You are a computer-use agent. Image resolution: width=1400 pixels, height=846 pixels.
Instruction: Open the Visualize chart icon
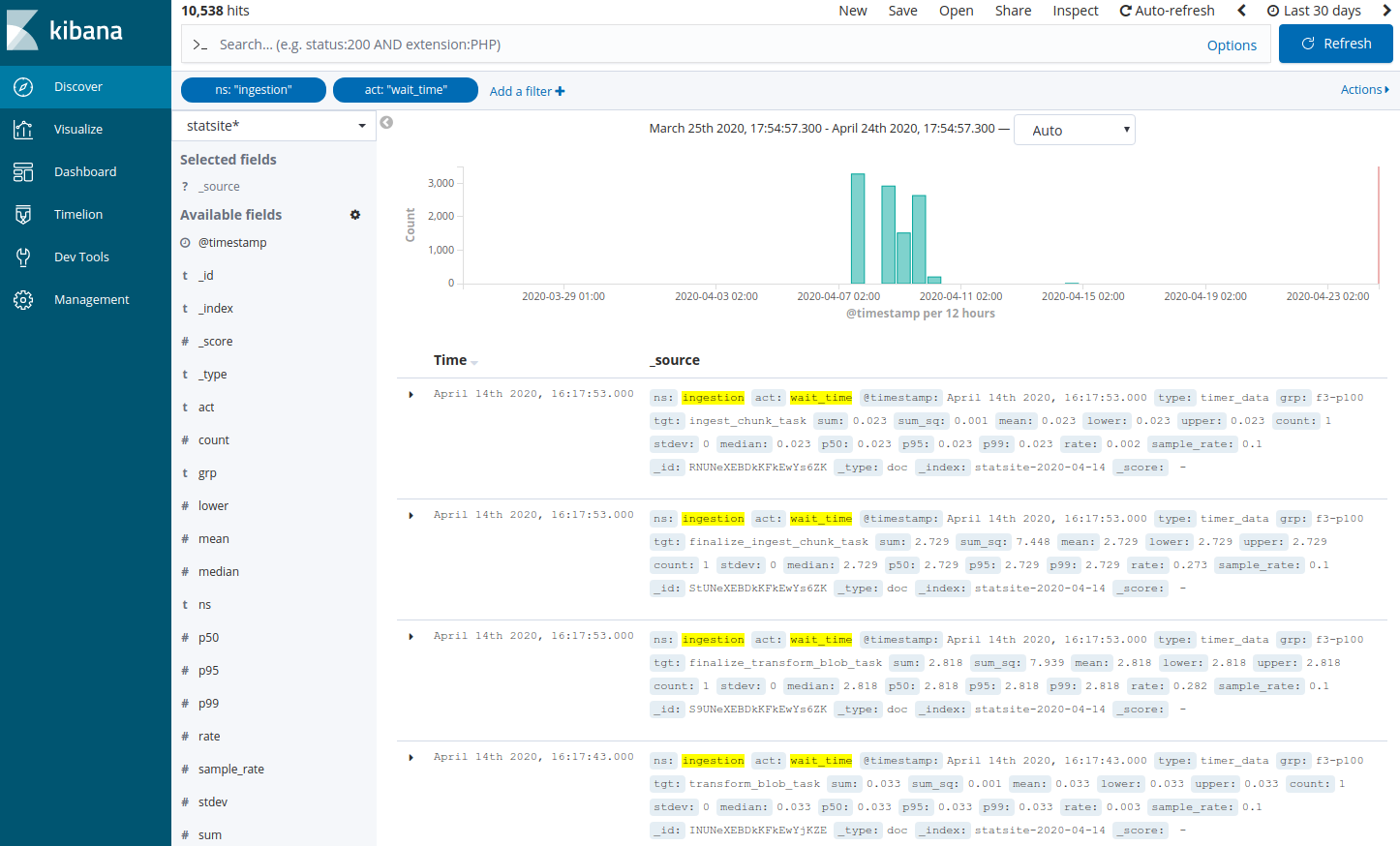coord(23,130)
